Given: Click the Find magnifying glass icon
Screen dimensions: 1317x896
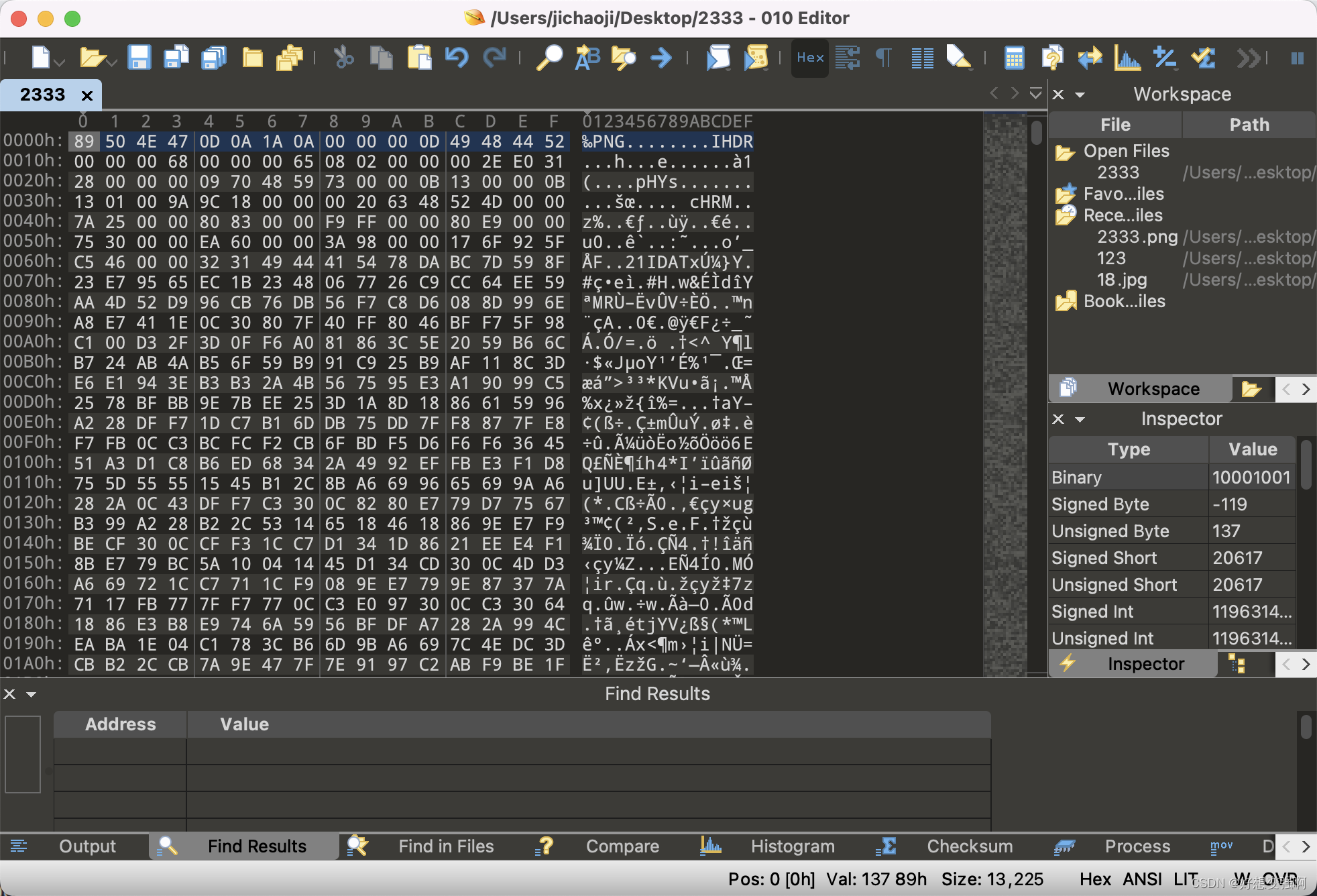Looking at the screenshot, I should pos(549,58).
